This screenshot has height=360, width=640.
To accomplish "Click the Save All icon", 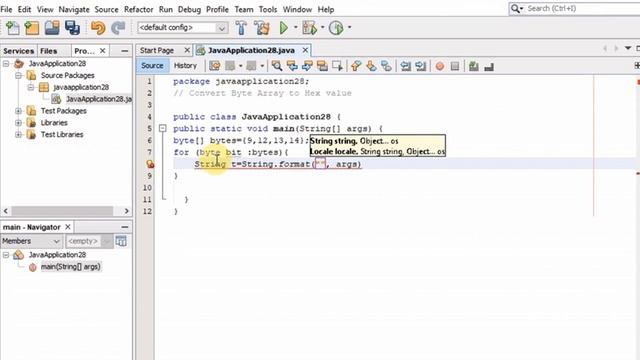I will (73, 28).
